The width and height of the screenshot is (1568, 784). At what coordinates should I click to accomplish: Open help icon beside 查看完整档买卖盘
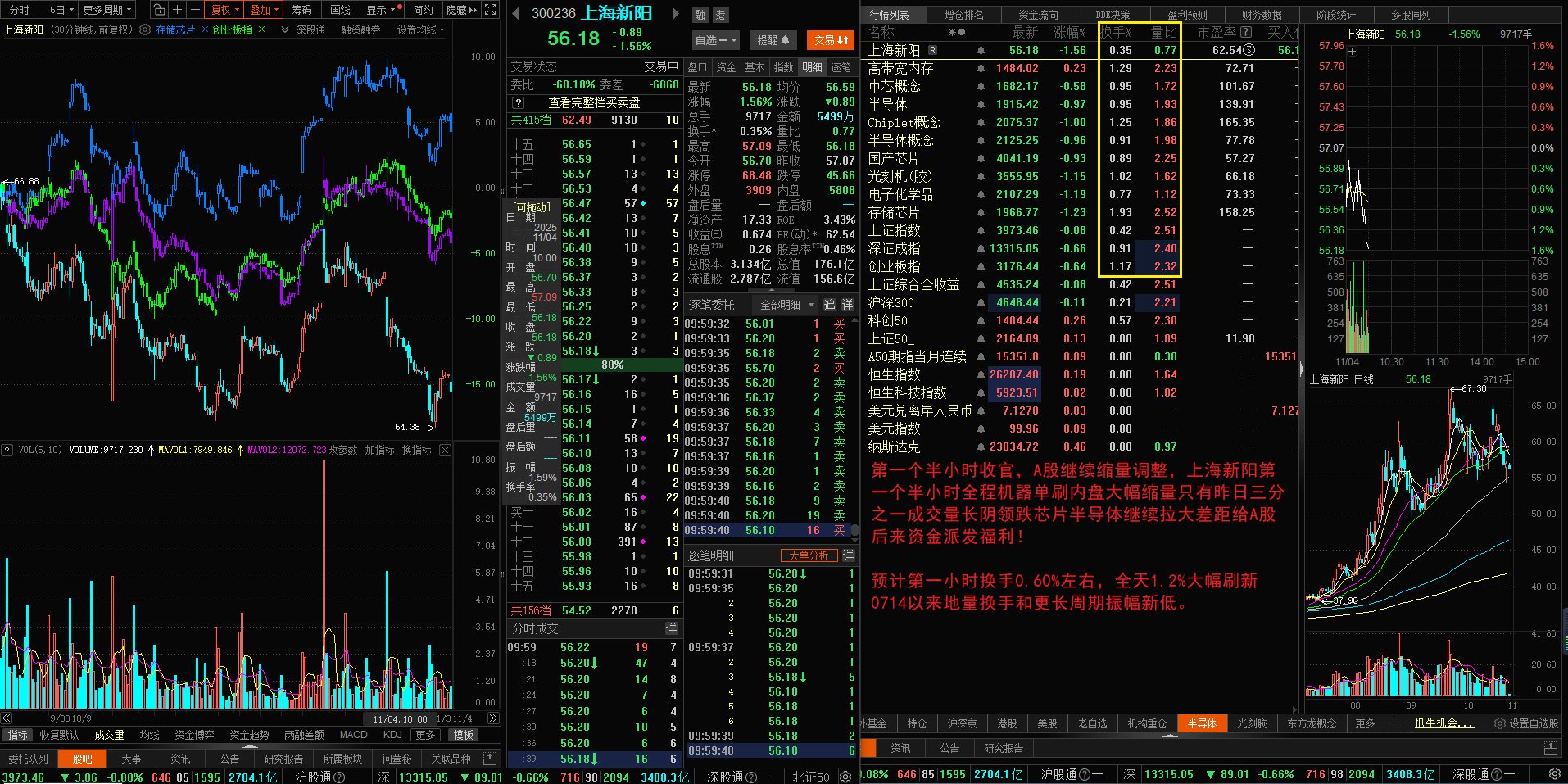coord(518,103)
